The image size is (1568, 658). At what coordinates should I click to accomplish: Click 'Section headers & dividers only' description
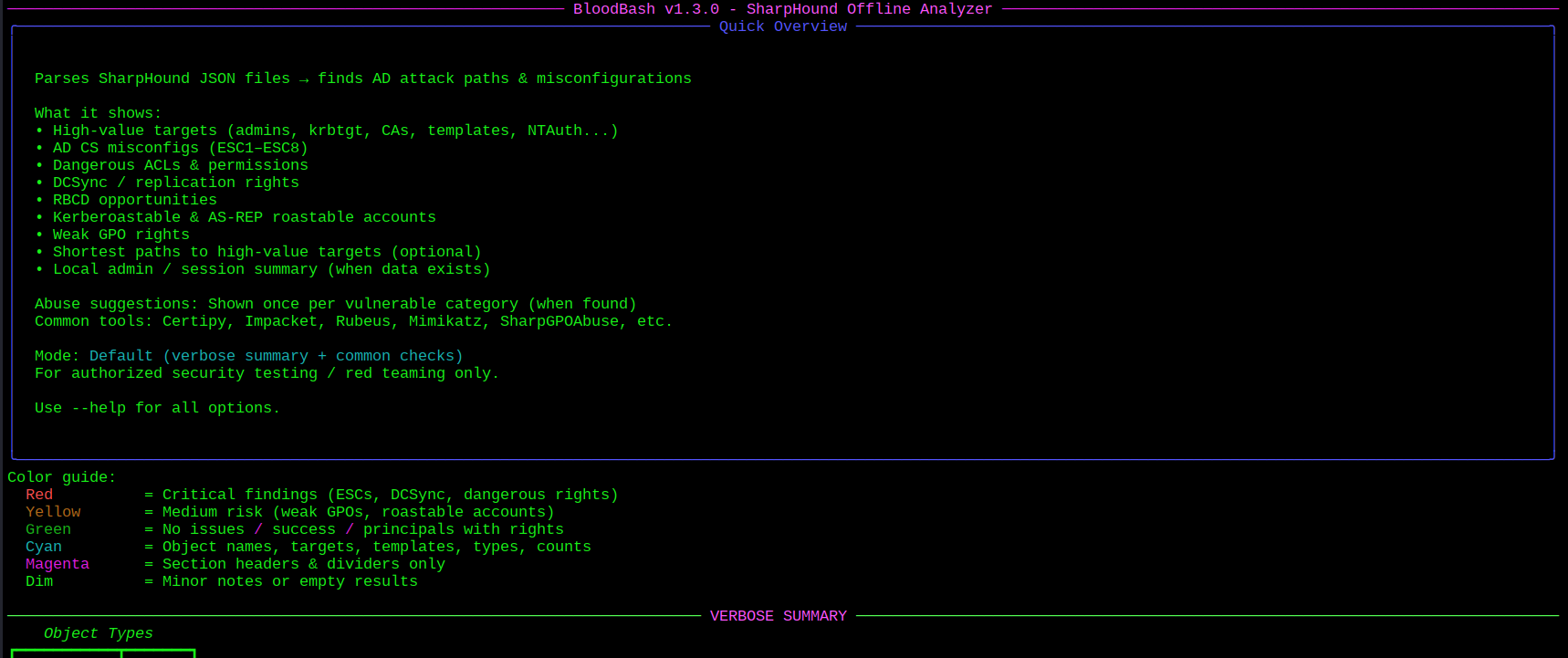[304, 564]
